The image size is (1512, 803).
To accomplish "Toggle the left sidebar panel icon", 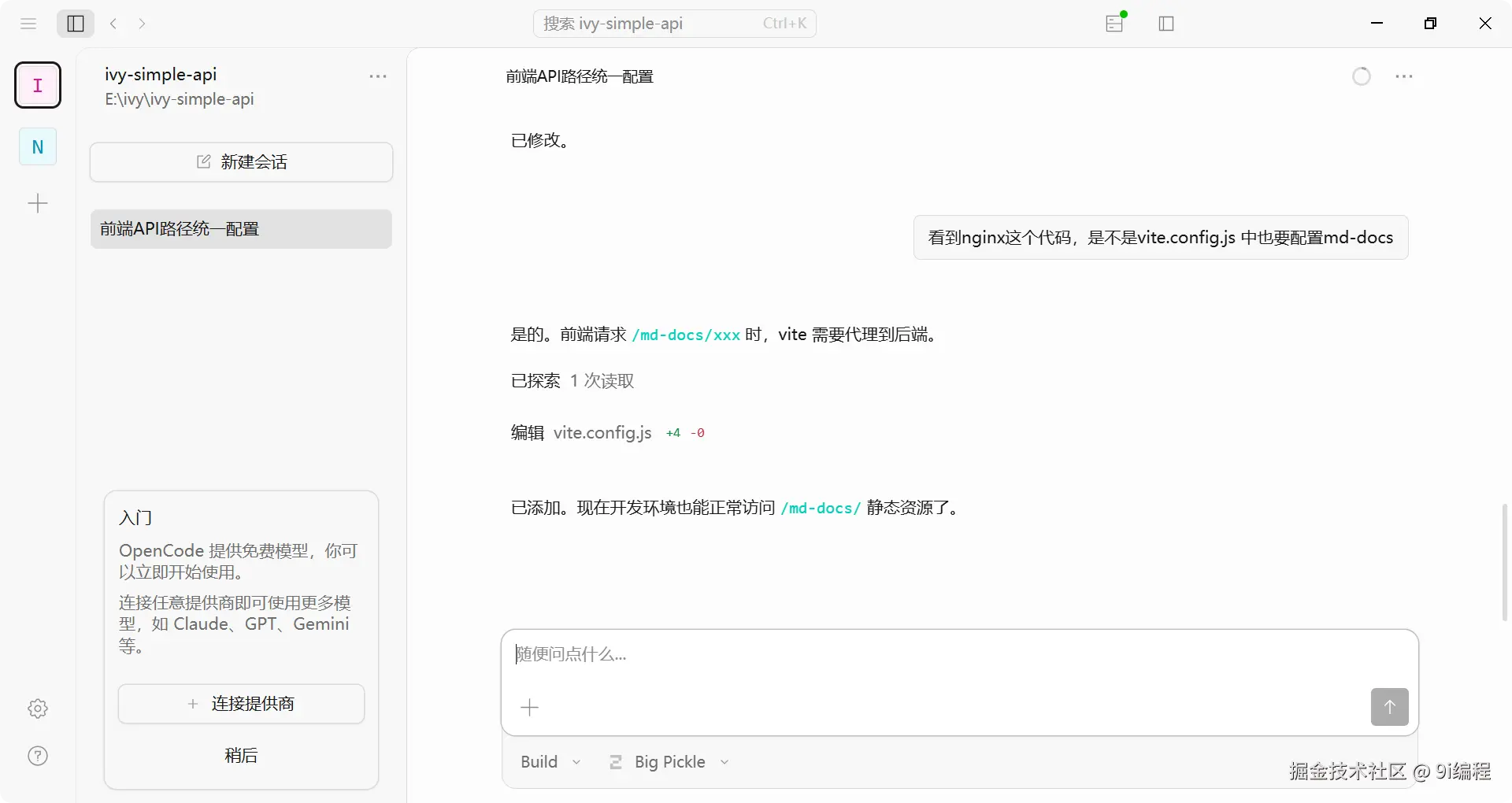I will click(76, 24).
